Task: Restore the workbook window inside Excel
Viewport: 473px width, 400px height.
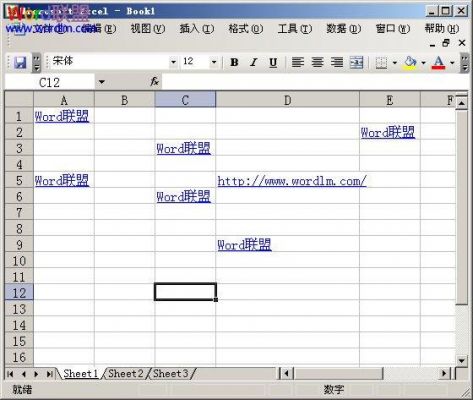Action: tap(446, 43)
